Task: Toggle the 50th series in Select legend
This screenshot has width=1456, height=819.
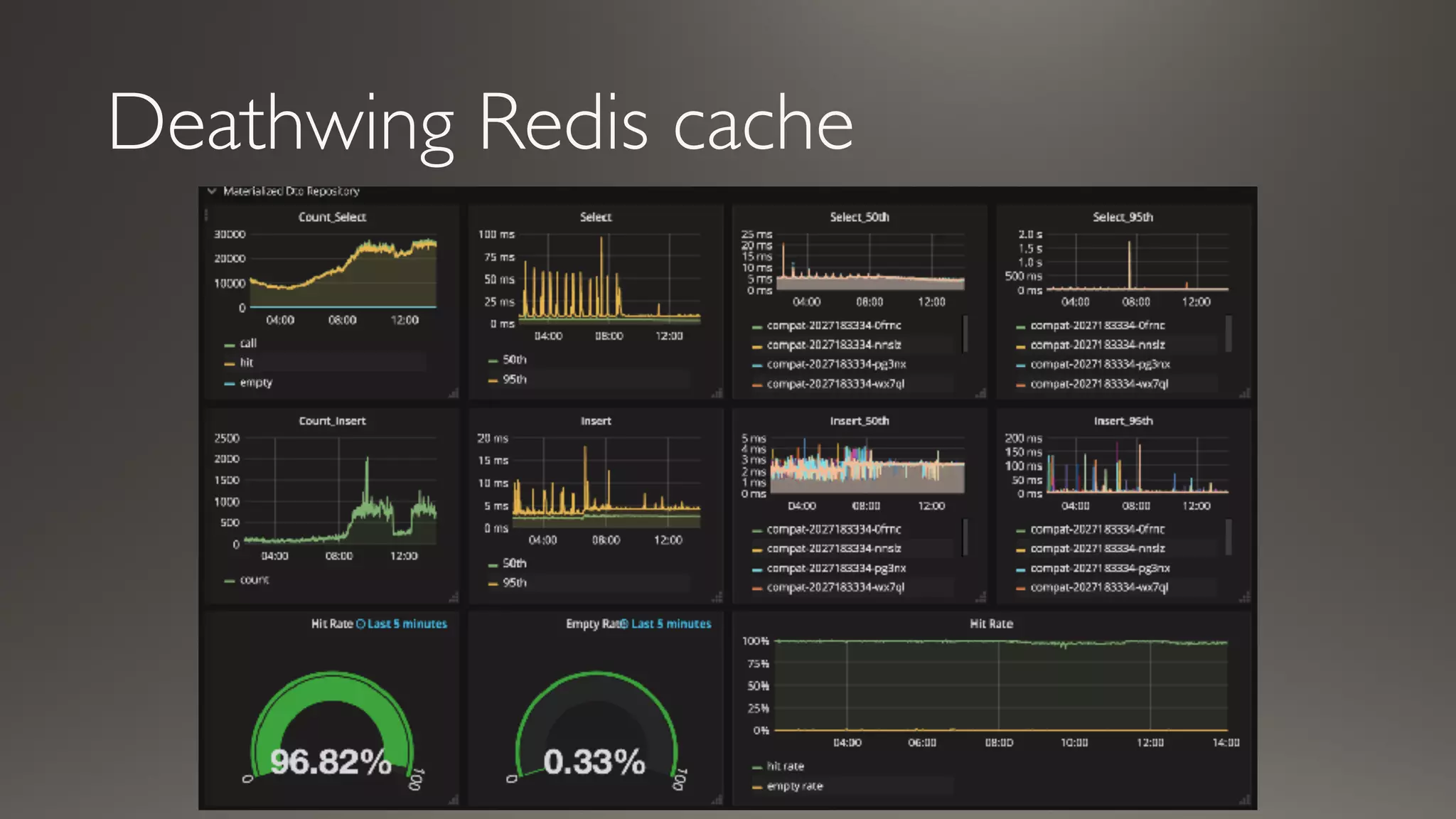Action: tap(515, 360)
